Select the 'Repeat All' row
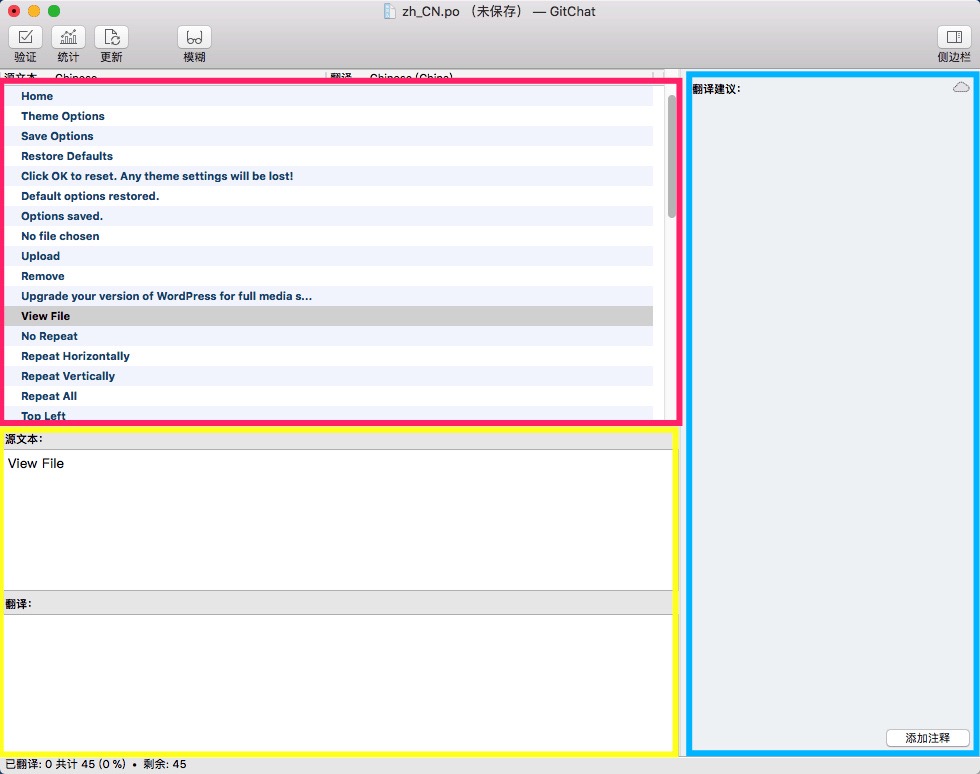980x774 pixels. (x=329, y=396)
